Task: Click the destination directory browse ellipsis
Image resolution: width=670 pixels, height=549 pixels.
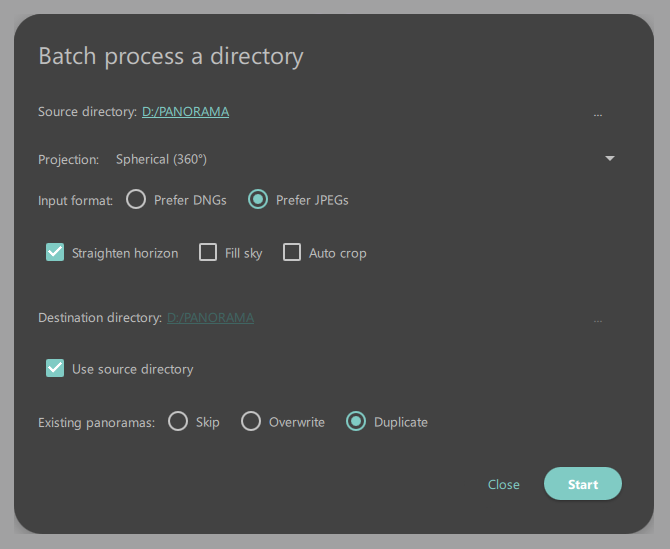Action: click(597, 319)
